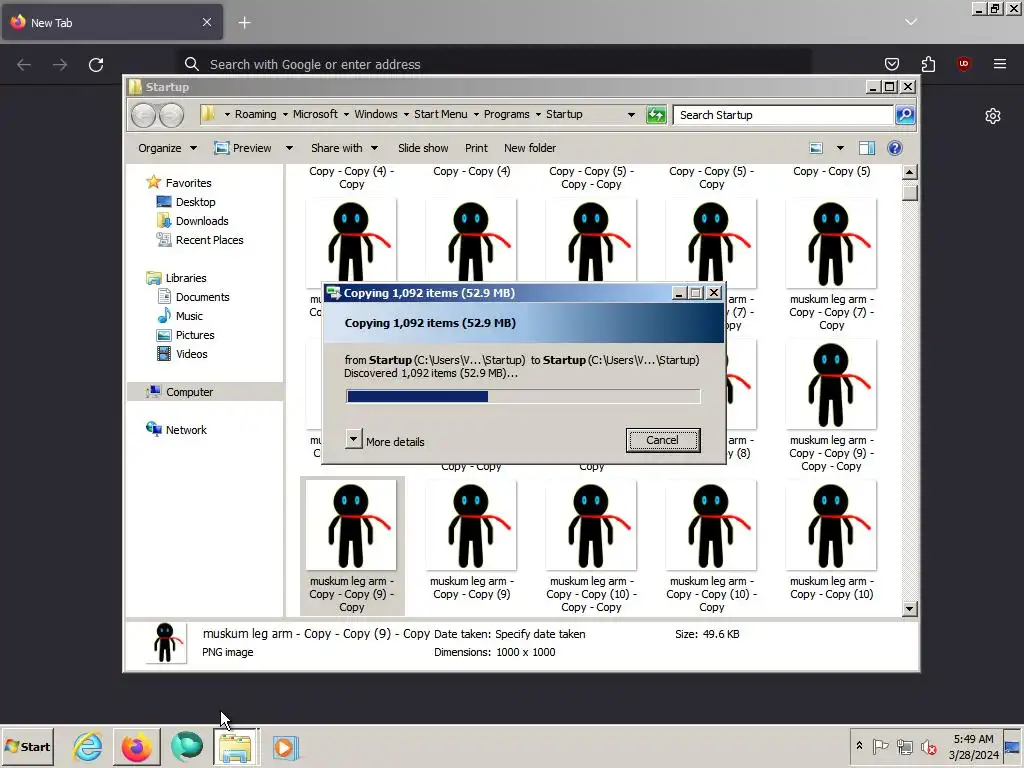Click the green globe taskbar icon
This screenshot has width=1024, height=768.
coord(187,746)
